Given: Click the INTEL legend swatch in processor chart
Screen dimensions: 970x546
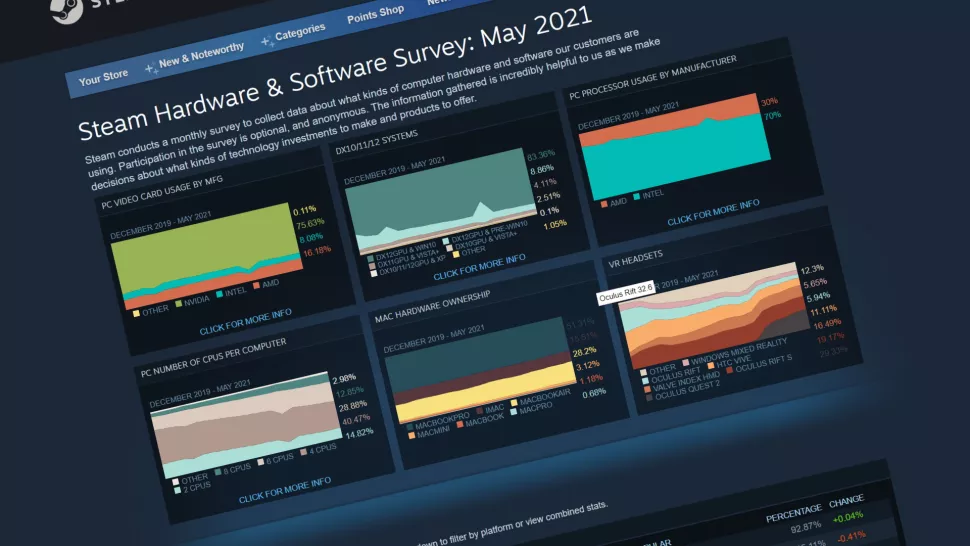Looking at the screenshot, I should click(637, 197).
